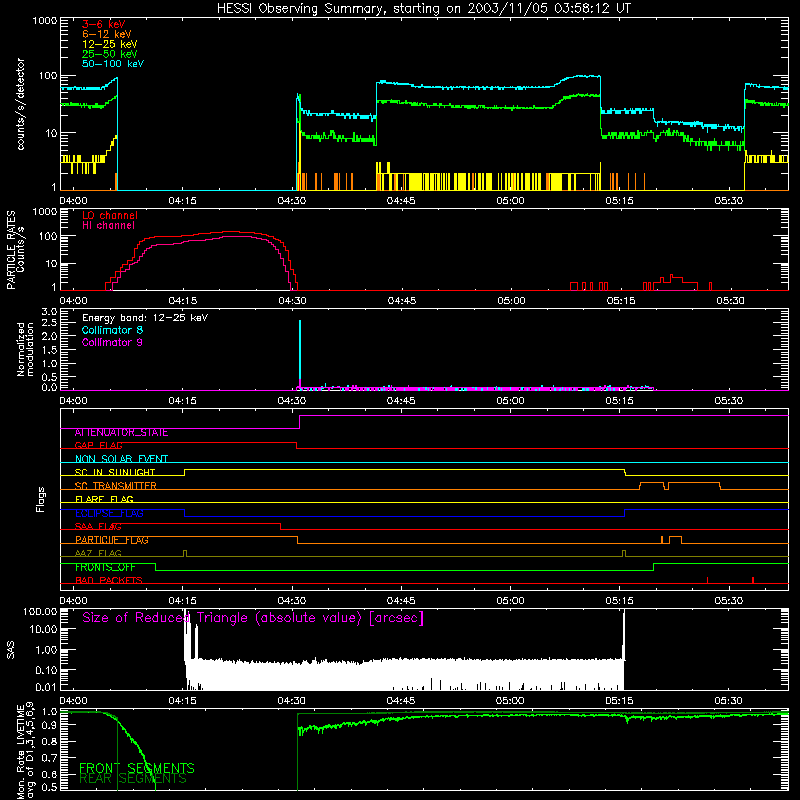Click the 04:45 tick label under the counts plot

pos(401,201)
